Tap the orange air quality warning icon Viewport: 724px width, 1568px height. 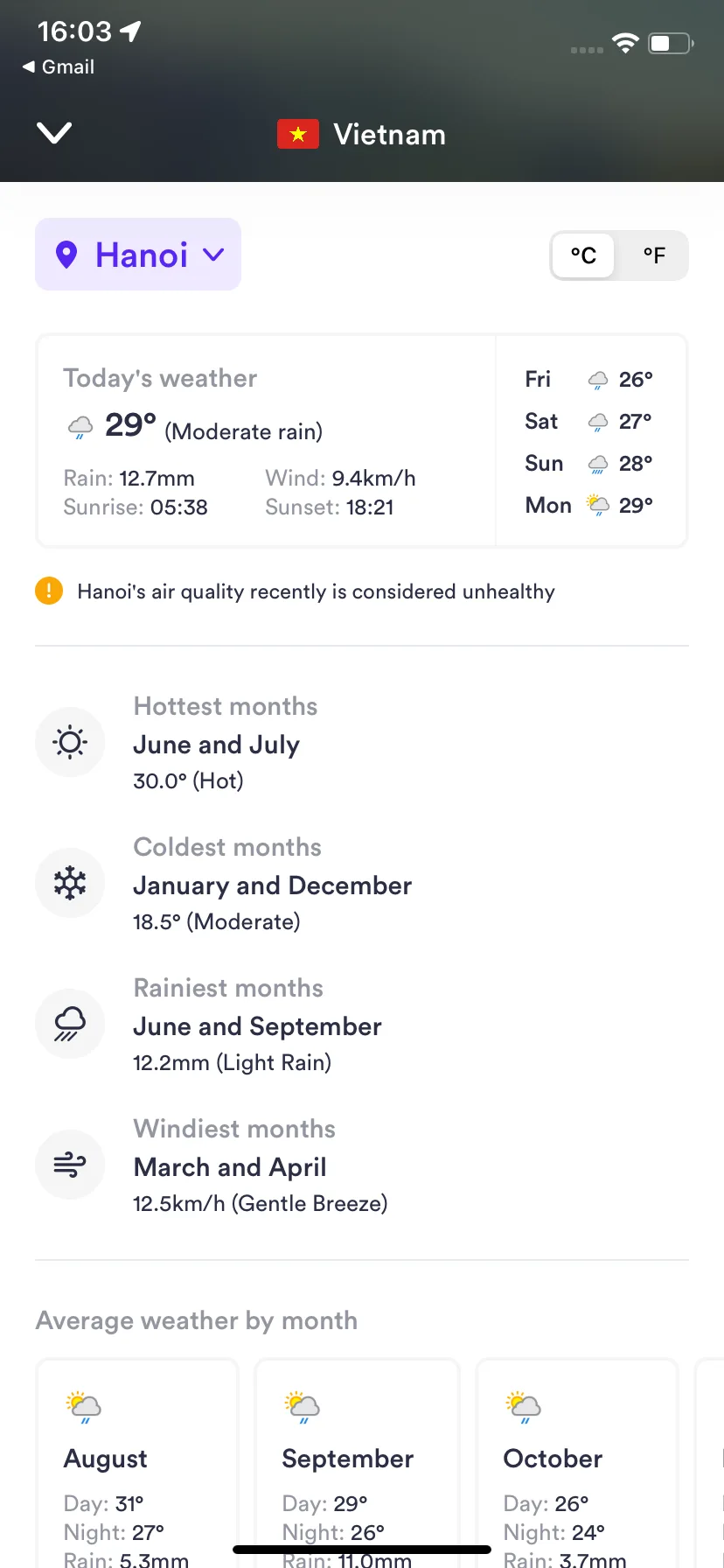tap(49, 591)
